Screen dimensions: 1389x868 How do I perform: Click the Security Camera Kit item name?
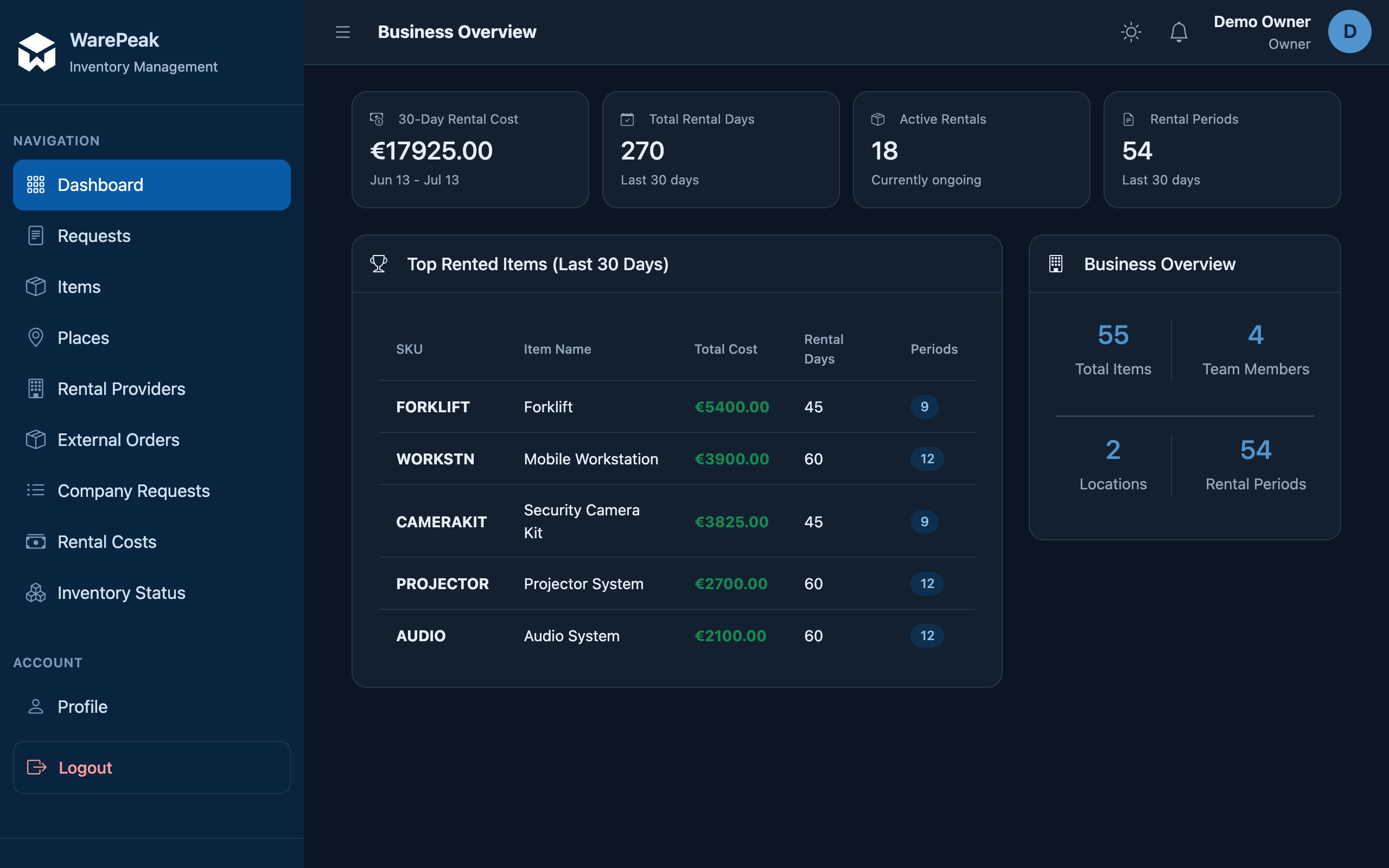point(582,521)
